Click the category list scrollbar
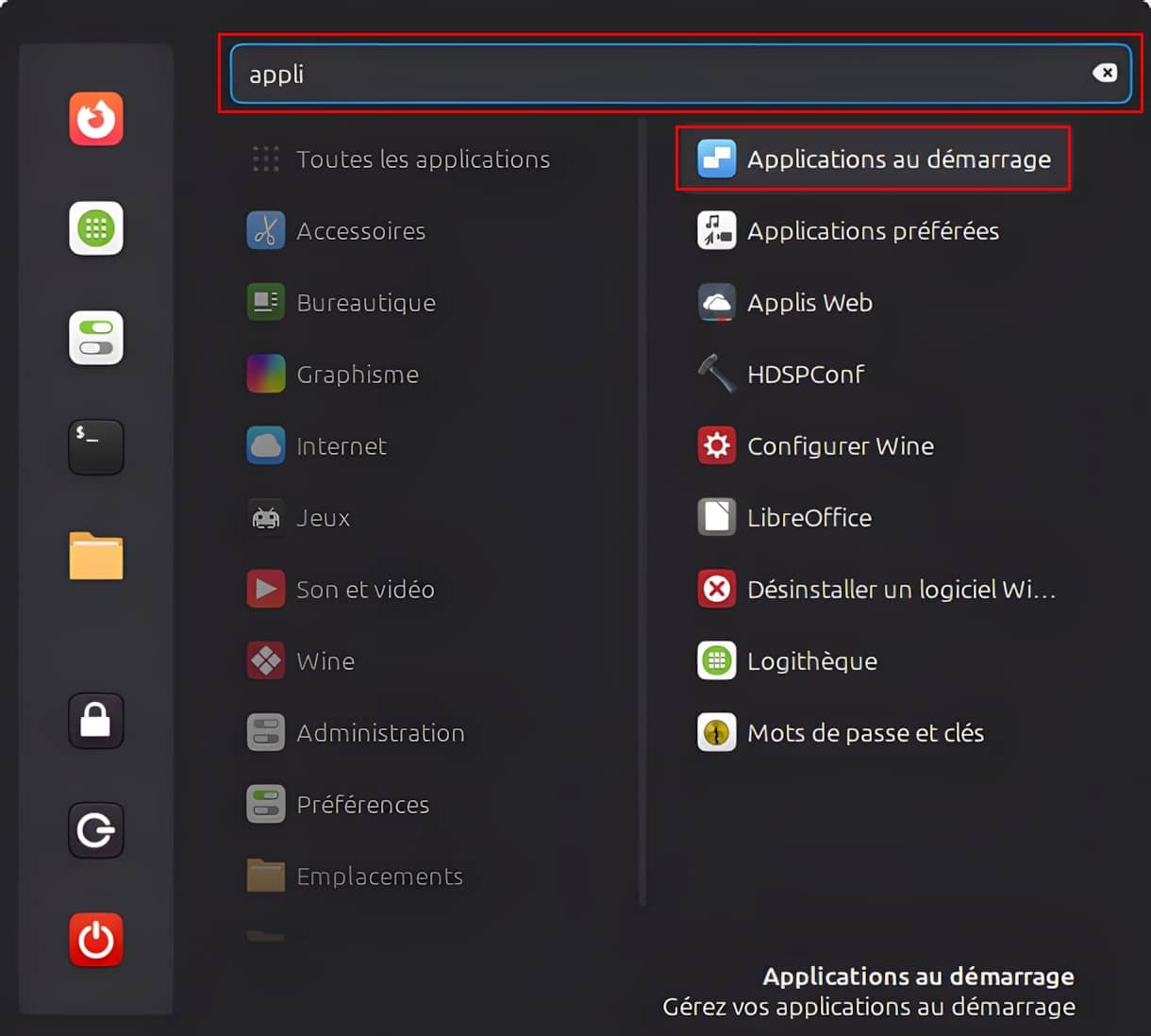Image resolution: width=1151 pixels, height=1036 pixels. coord(642,510)
